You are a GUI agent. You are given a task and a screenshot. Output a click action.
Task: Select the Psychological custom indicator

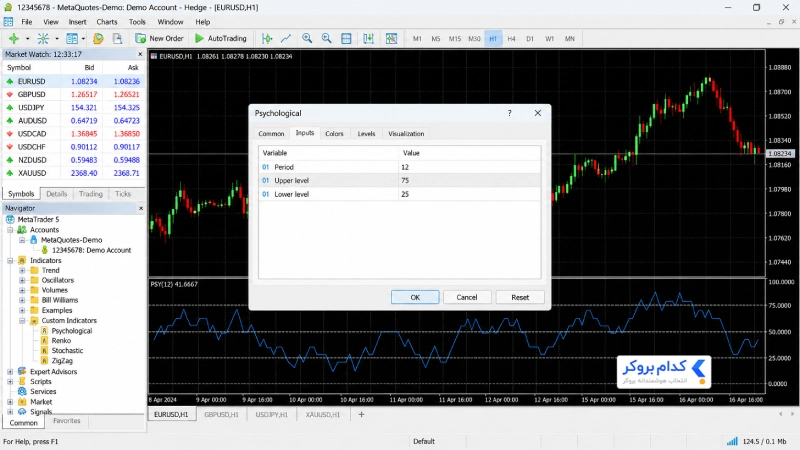click(x=71, y=331)
